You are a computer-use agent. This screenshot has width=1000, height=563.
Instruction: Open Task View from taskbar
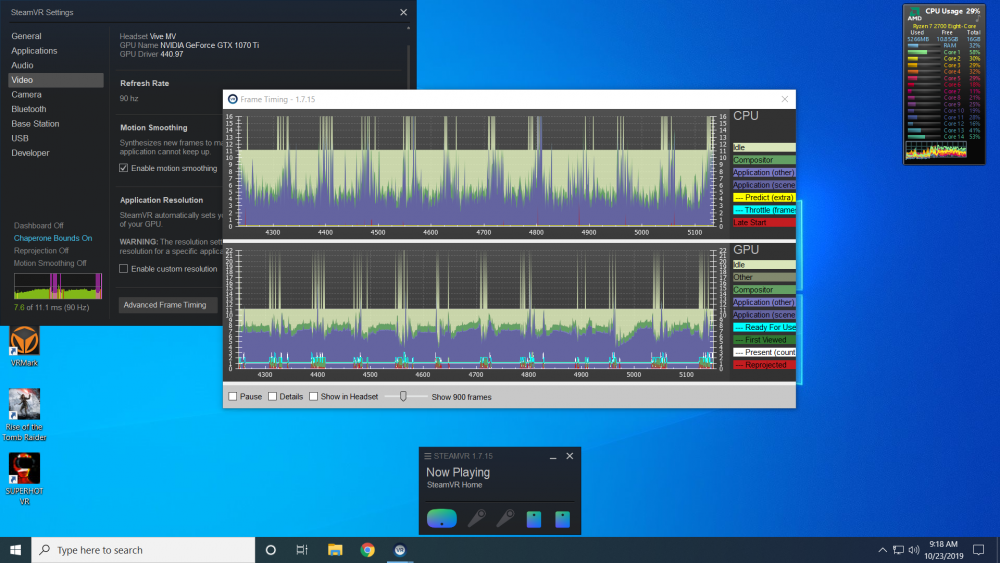(302, 550)
